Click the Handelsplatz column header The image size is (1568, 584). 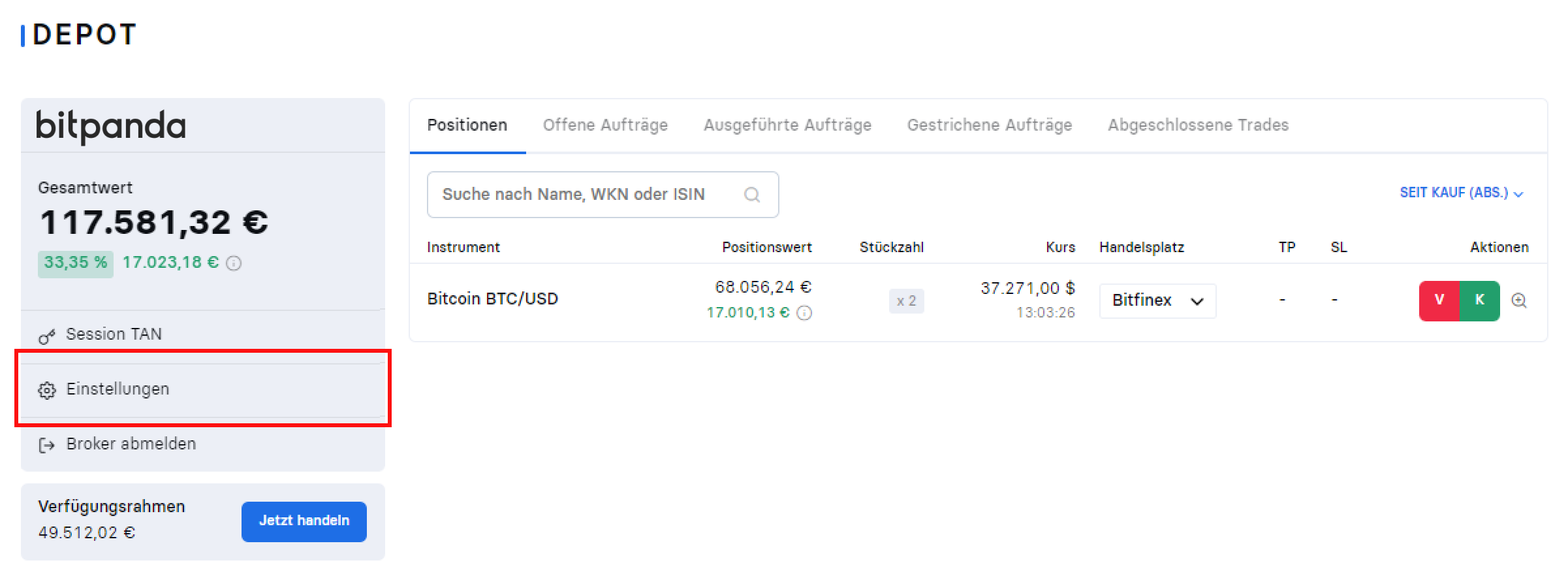[x=1142, y=248]
